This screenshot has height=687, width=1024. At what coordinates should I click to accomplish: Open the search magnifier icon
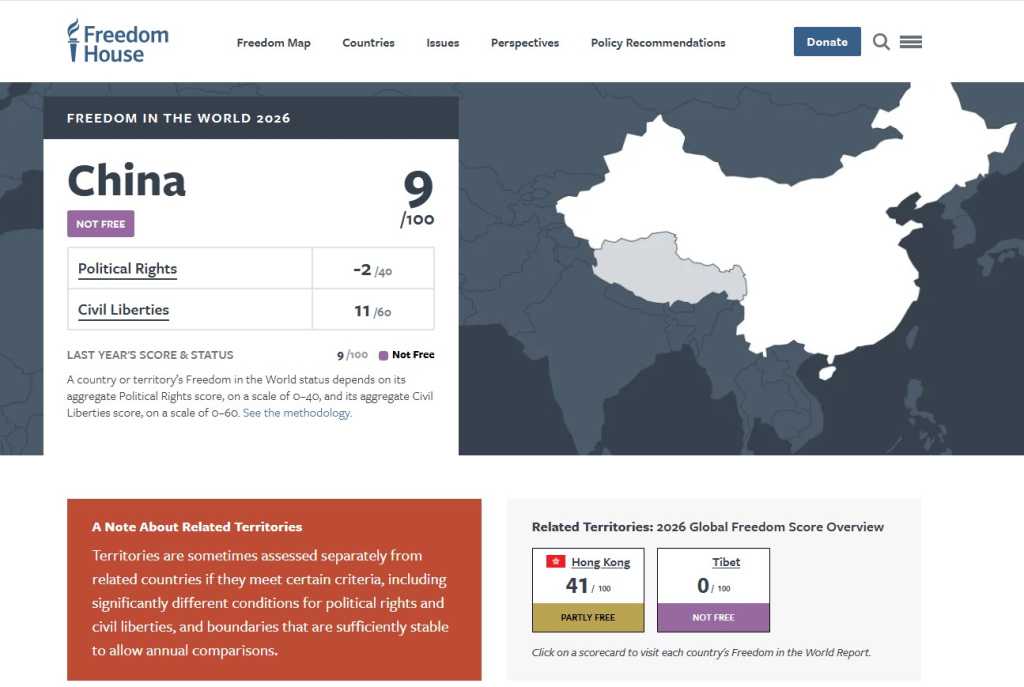pos(881,42)
